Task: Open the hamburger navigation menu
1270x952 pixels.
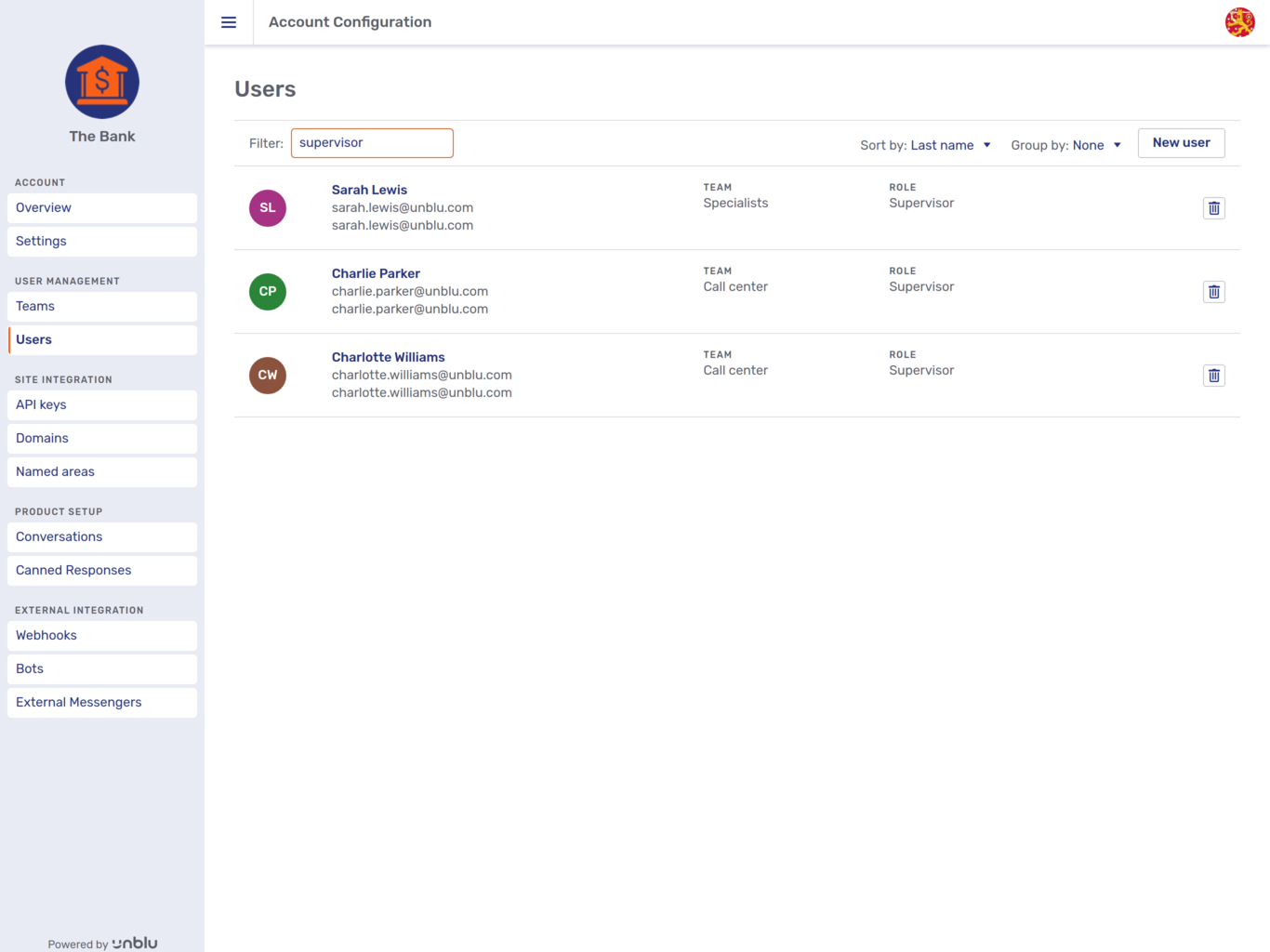Action: click(x=228, y=22)
